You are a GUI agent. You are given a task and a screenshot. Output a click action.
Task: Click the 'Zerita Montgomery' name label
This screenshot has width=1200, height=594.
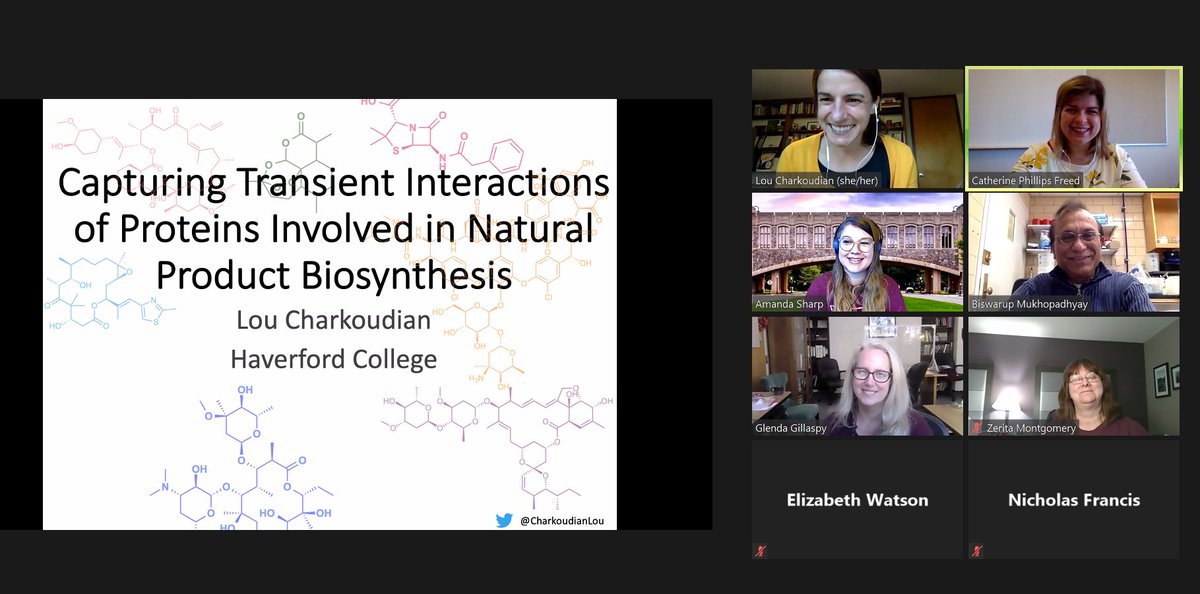coord(1030,428)
